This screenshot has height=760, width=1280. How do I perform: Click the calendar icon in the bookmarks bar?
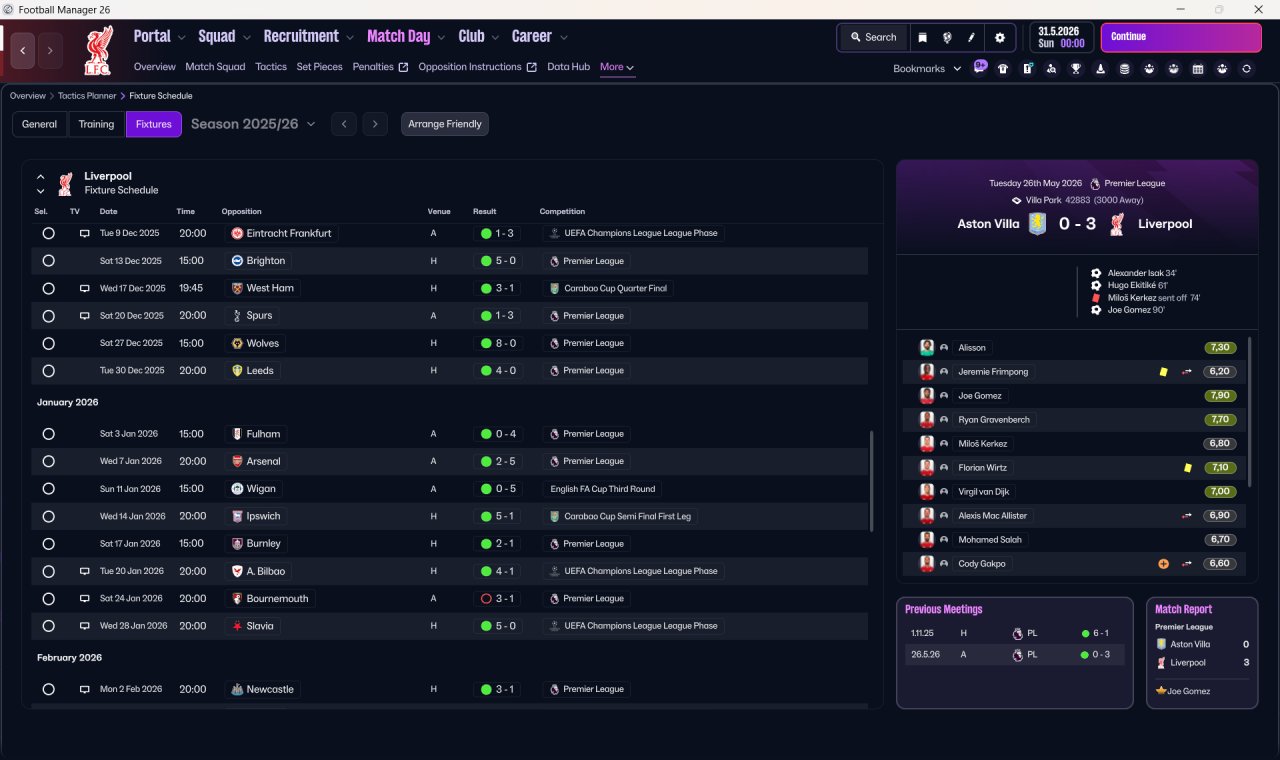tap(1197, 69)
